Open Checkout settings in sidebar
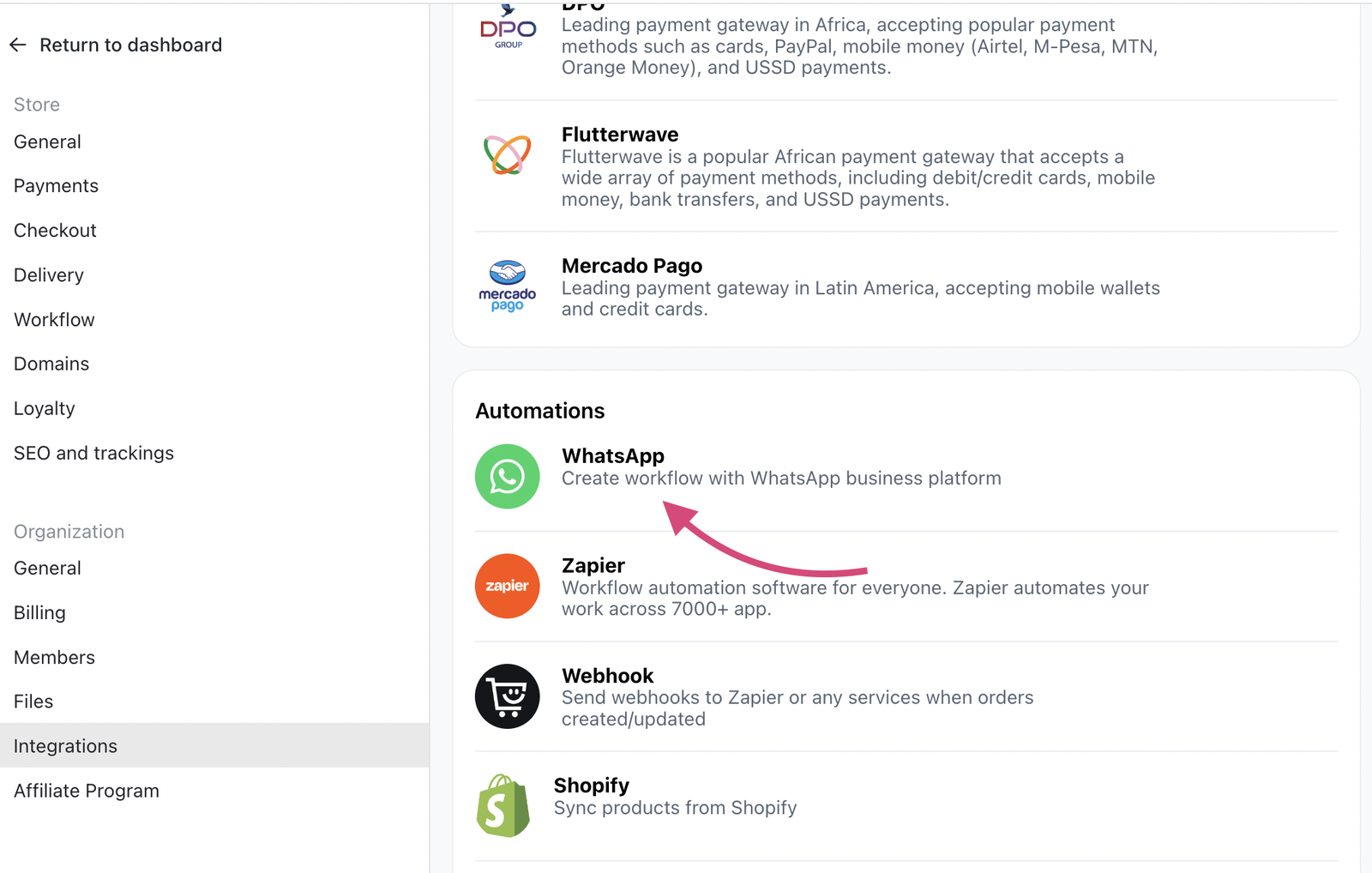Image resolution: width=1372 pixels, height=873 pixels. [55, 231]
